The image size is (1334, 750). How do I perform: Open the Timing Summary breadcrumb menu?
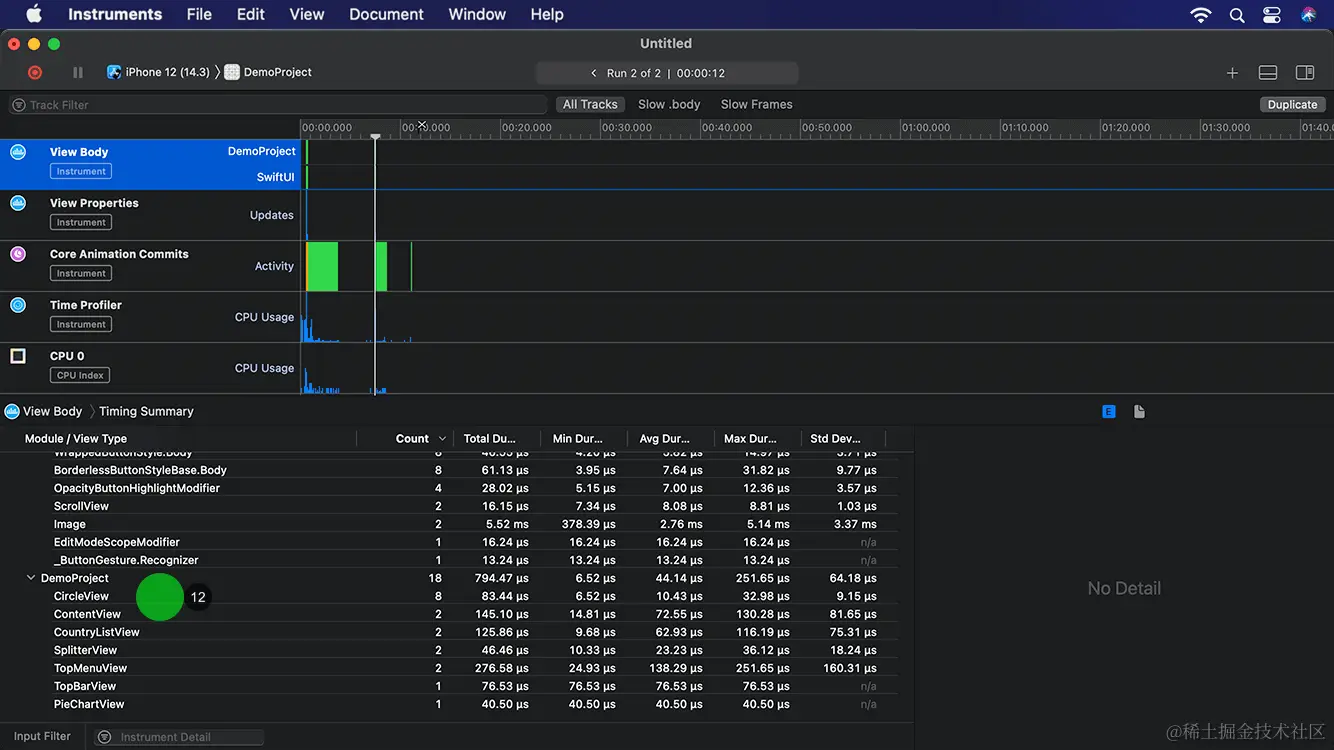click(x=146, y=412)
